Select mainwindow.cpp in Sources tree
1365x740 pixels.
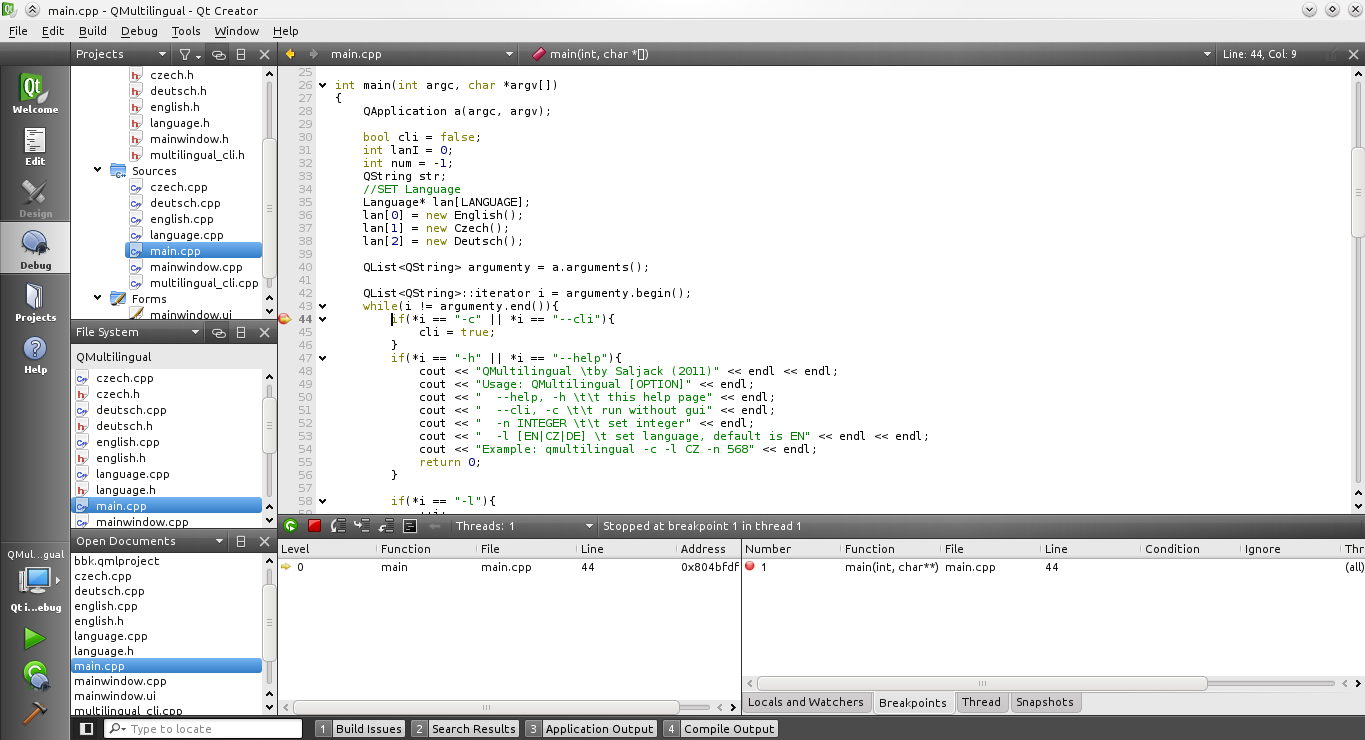[196, 267]
